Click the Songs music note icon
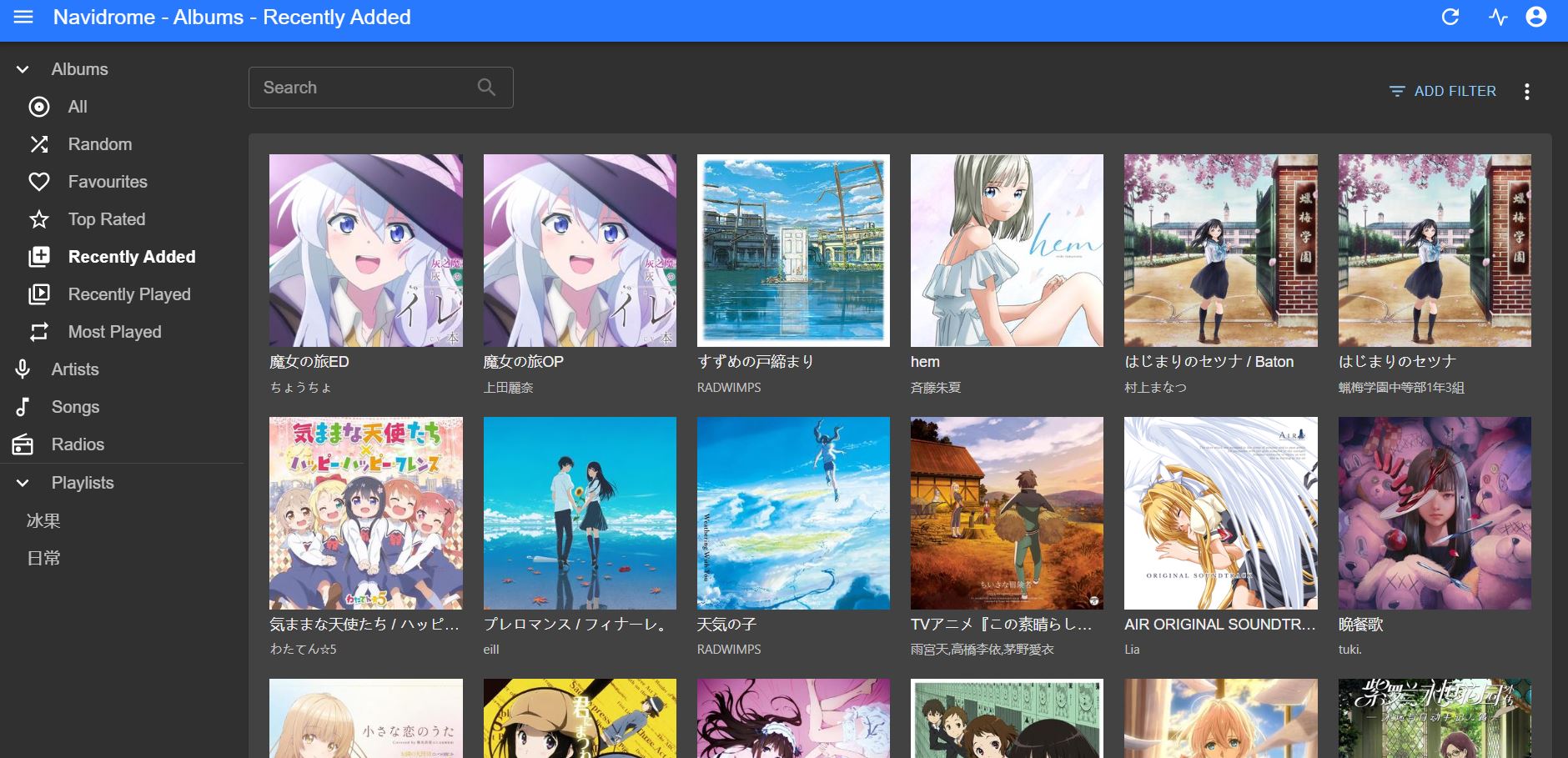Image resolution: width=1568 pixels, height=758 pixels. click(x=23, y=407)
